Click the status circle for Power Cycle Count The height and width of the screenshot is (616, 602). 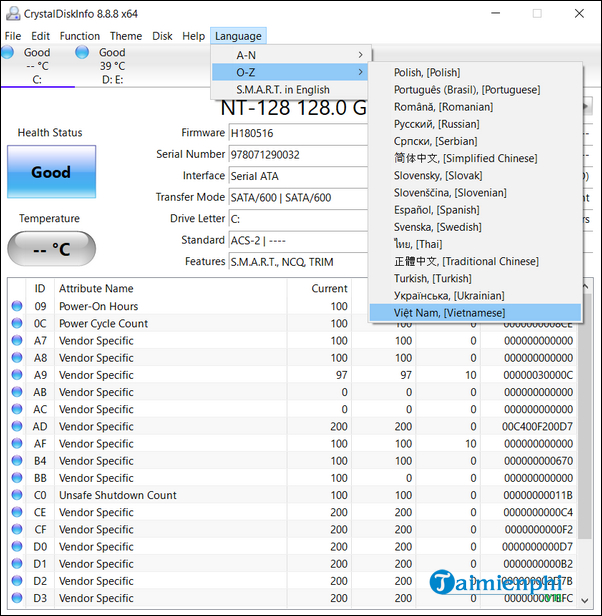[x=16, y=324]
